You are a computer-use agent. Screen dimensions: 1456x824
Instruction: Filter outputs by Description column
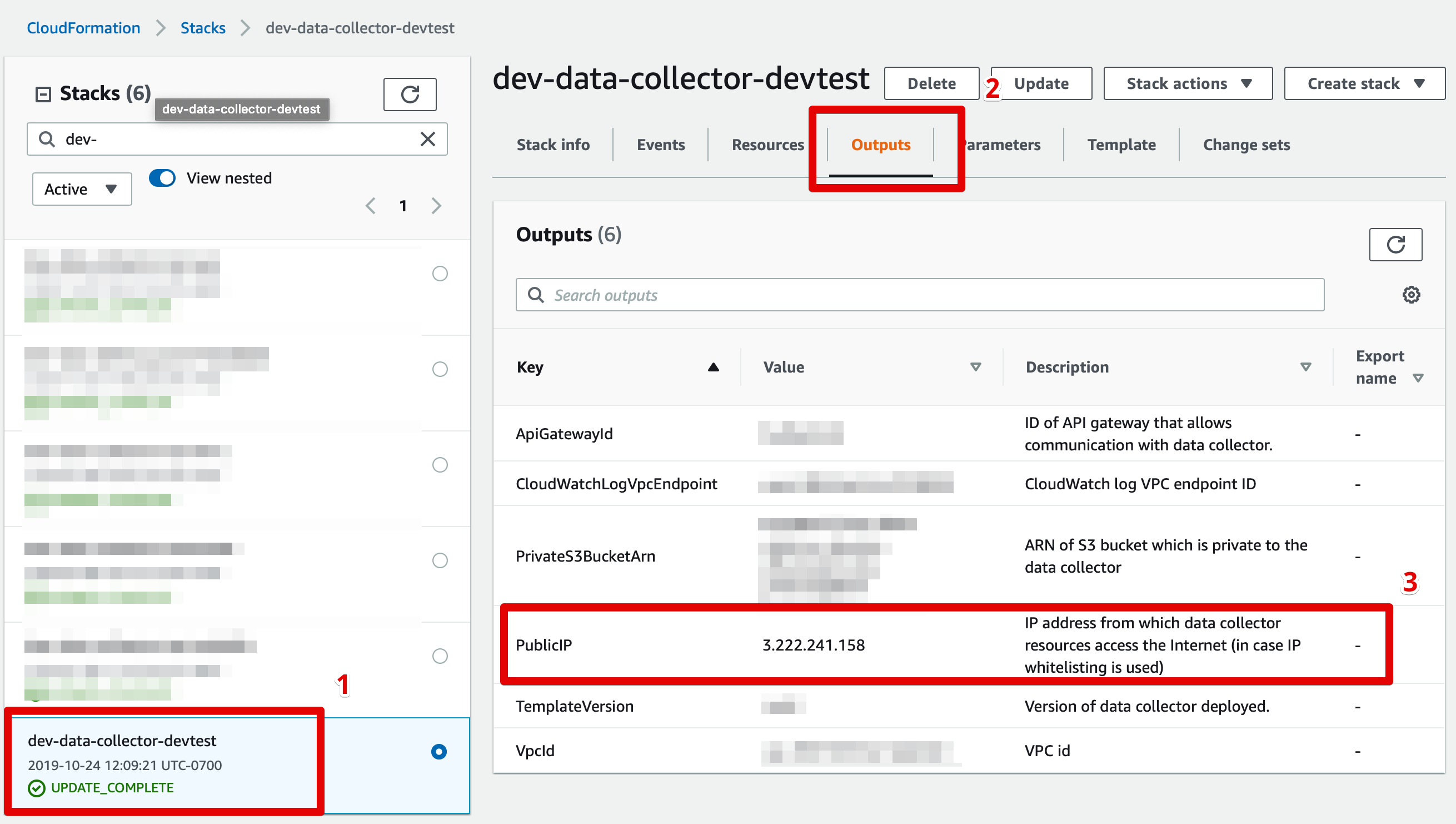1305,368
